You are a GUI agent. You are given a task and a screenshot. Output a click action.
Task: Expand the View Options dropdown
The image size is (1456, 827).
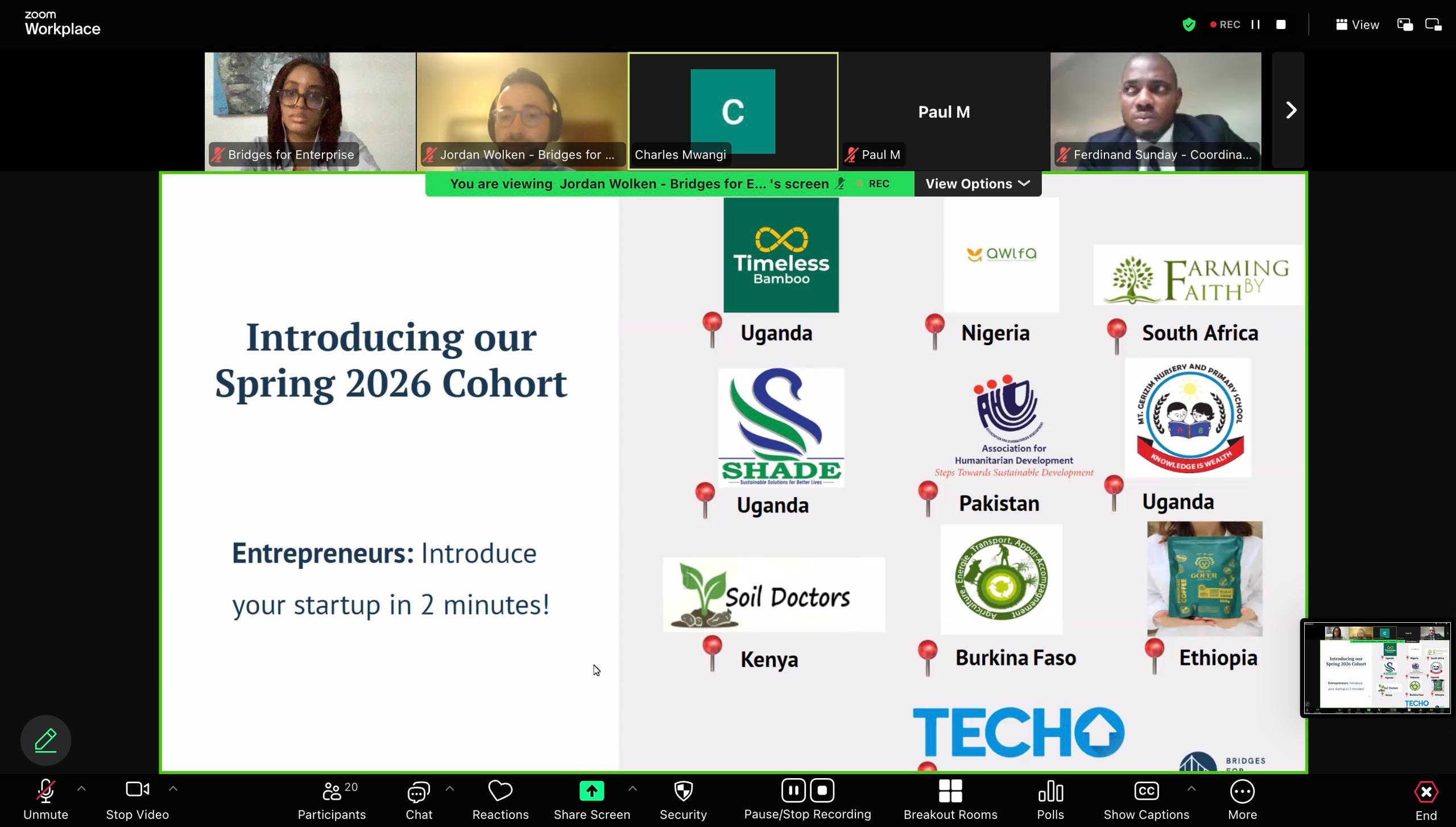point(977,184)
